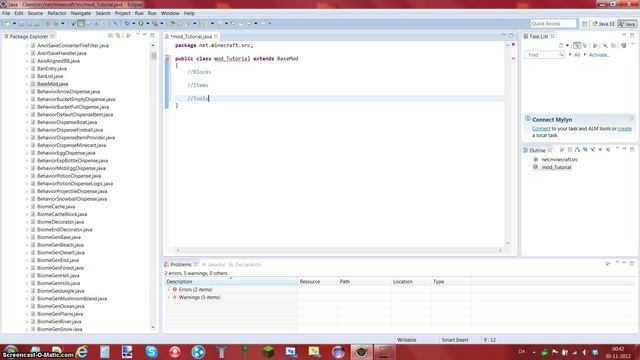Viewport: 640px width, 360px height.
Task: Click the create link in Mylyn panel
Action: (624, 129)
